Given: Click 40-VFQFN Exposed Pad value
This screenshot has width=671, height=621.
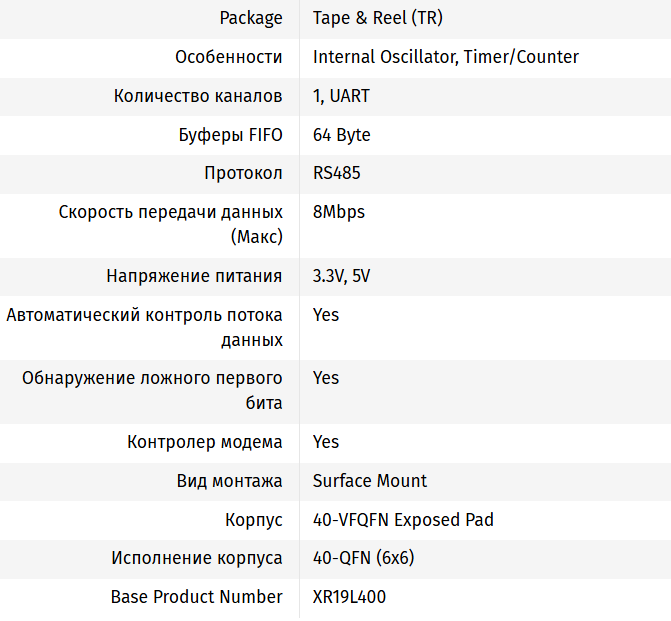Looking at the screenshot, I should (403, 520).
